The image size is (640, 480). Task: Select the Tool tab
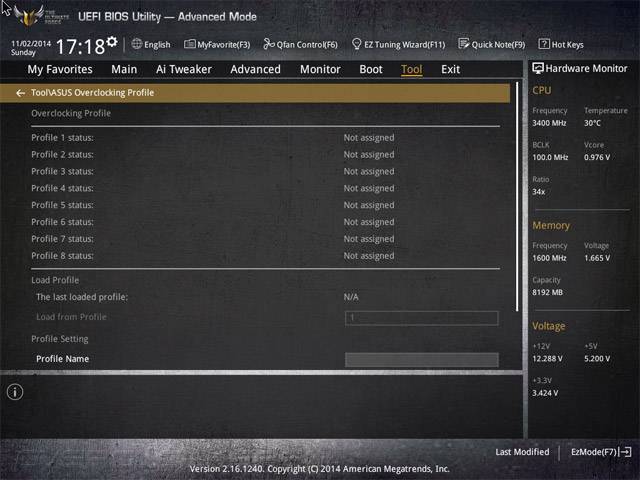pyautogui.click(x=411, y=69)
